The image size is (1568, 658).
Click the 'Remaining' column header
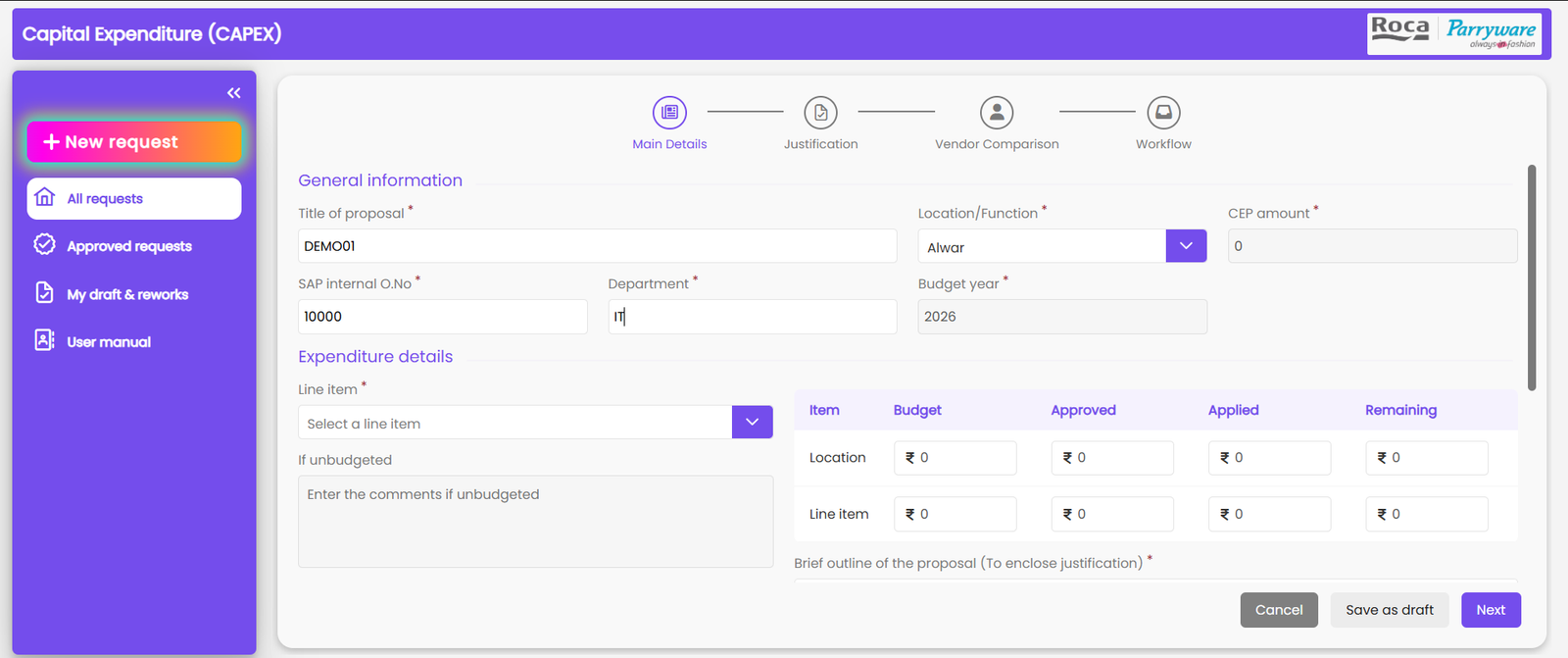click(x=1400, y=410)
